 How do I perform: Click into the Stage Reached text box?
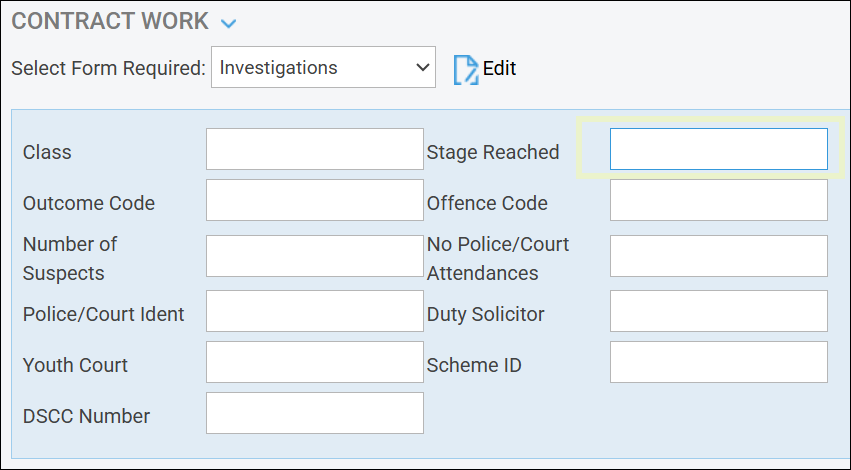tap(718, 149)
